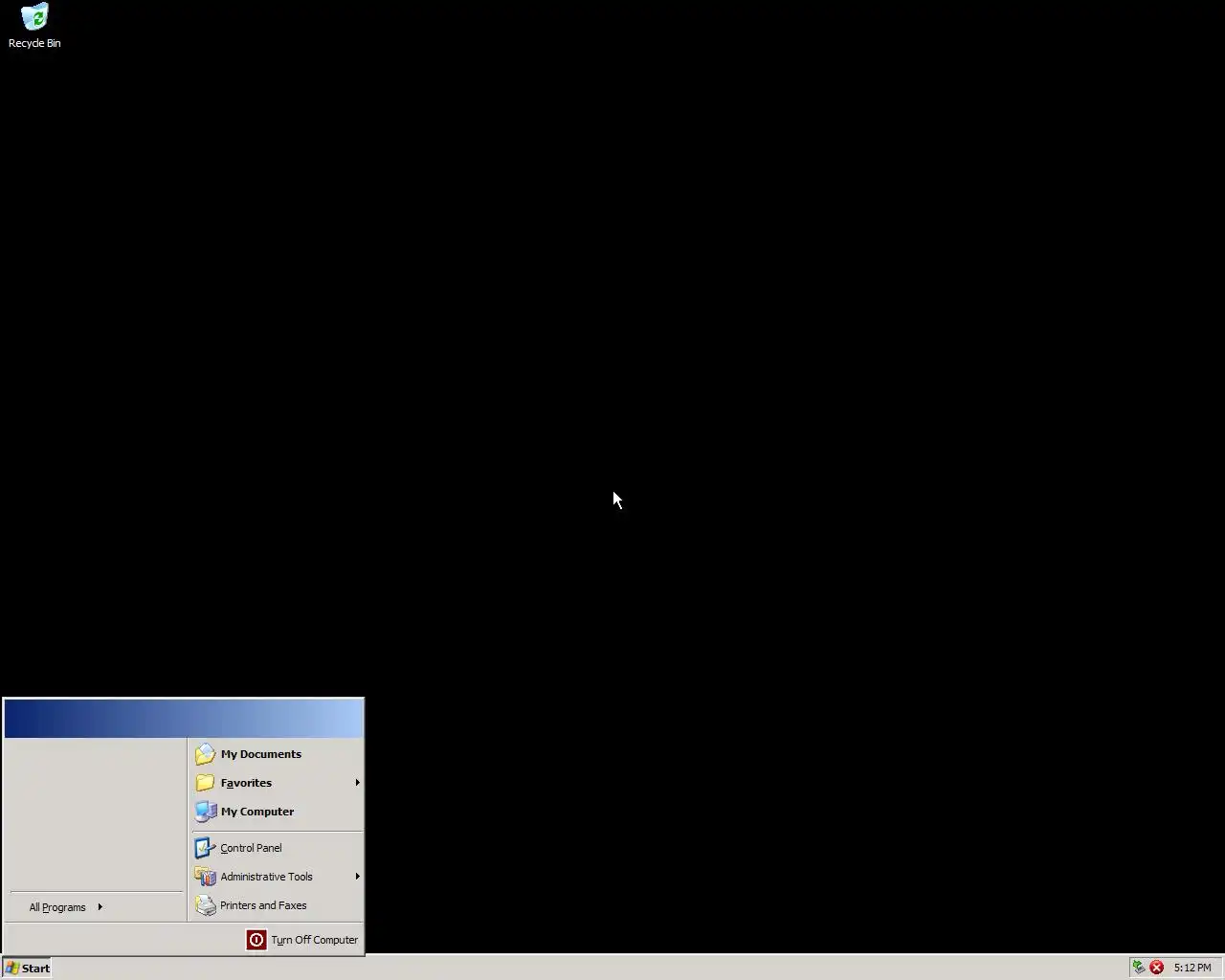This screenshot has height=980, width=1225.
Task: Select My Documents text label
Action: point(261,754)
